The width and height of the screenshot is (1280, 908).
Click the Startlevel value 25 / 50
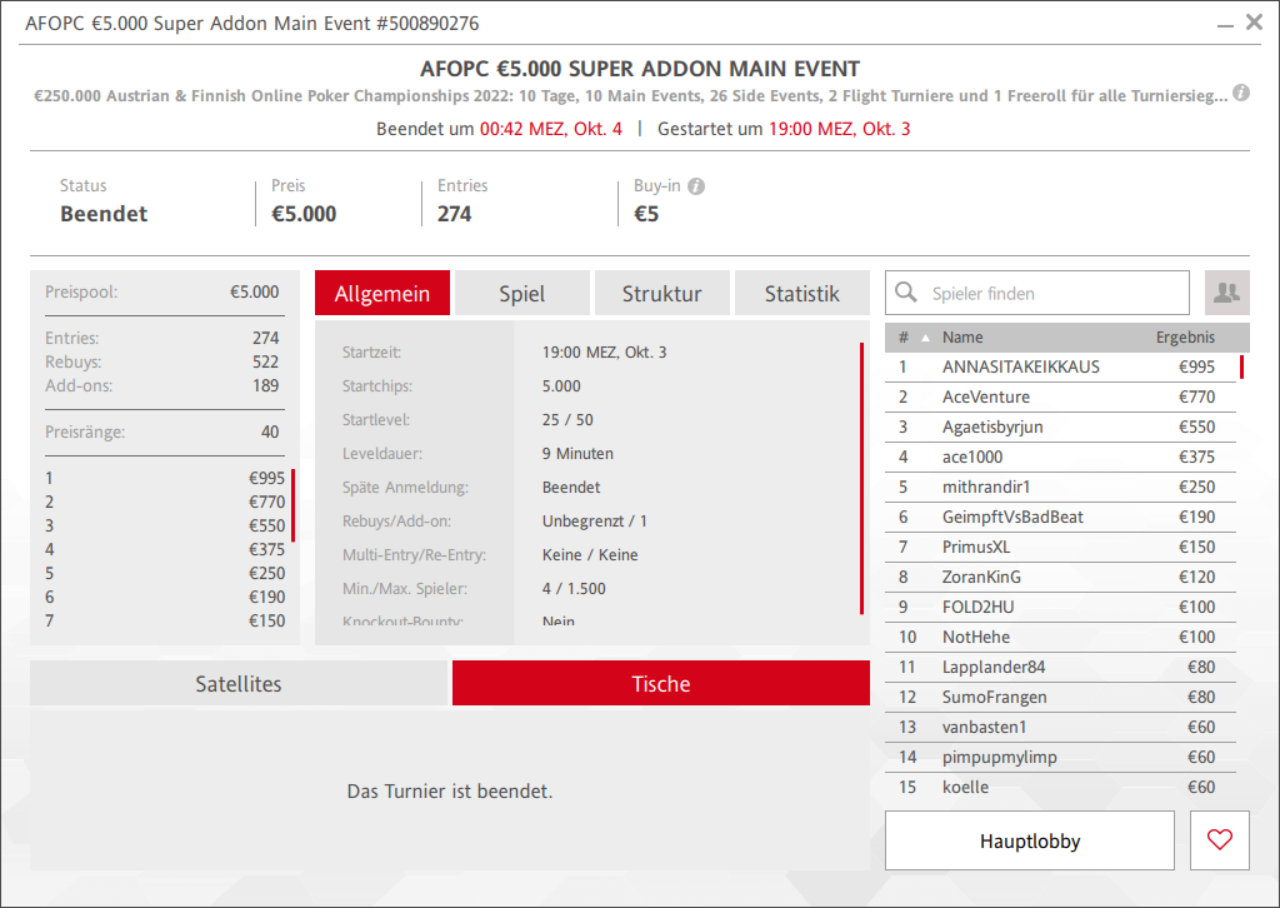tap(567, 420)
